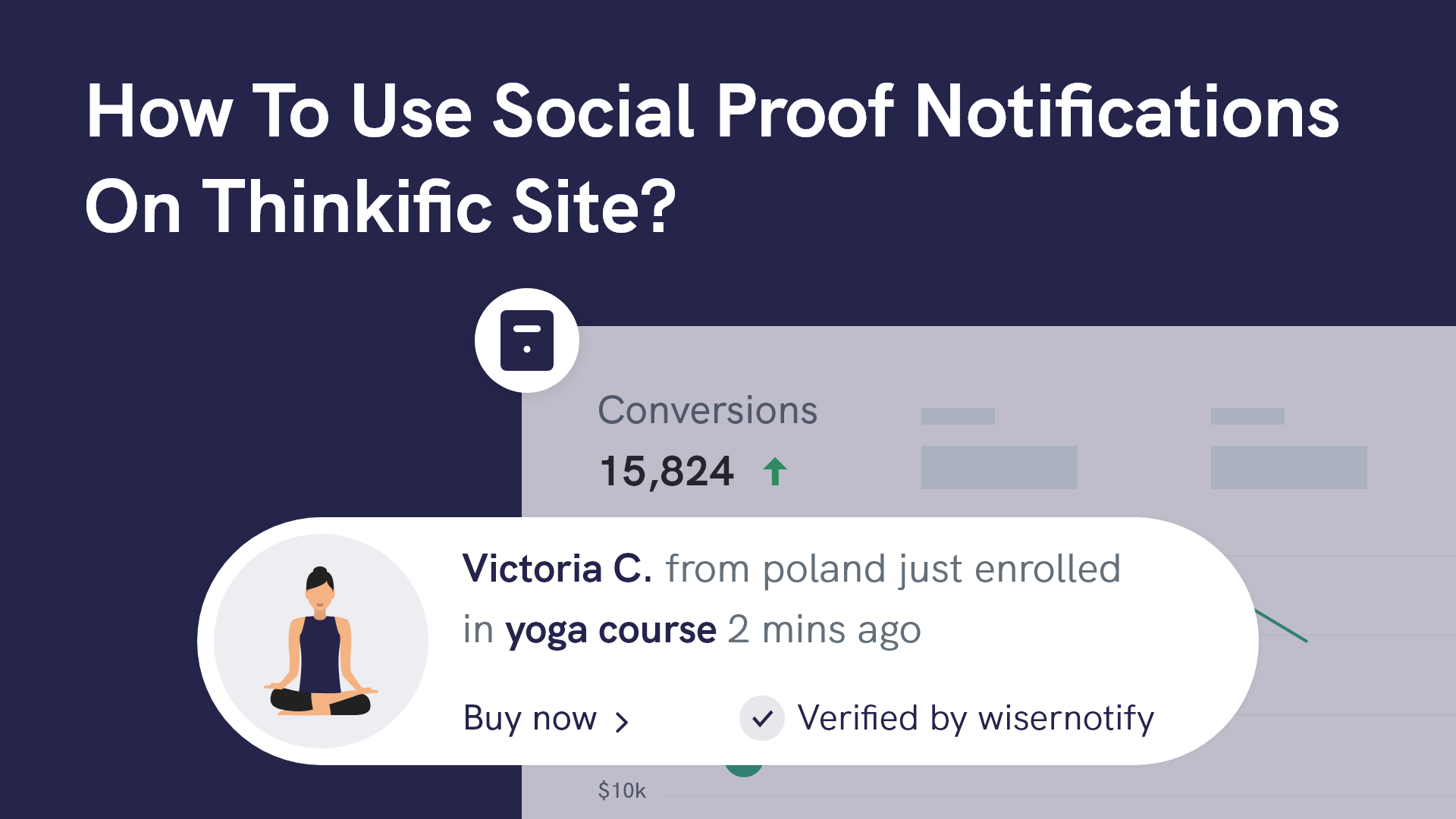Click the 2 mins ago timestamp
Screen dimensions: 1456x819
pos(824,630)
